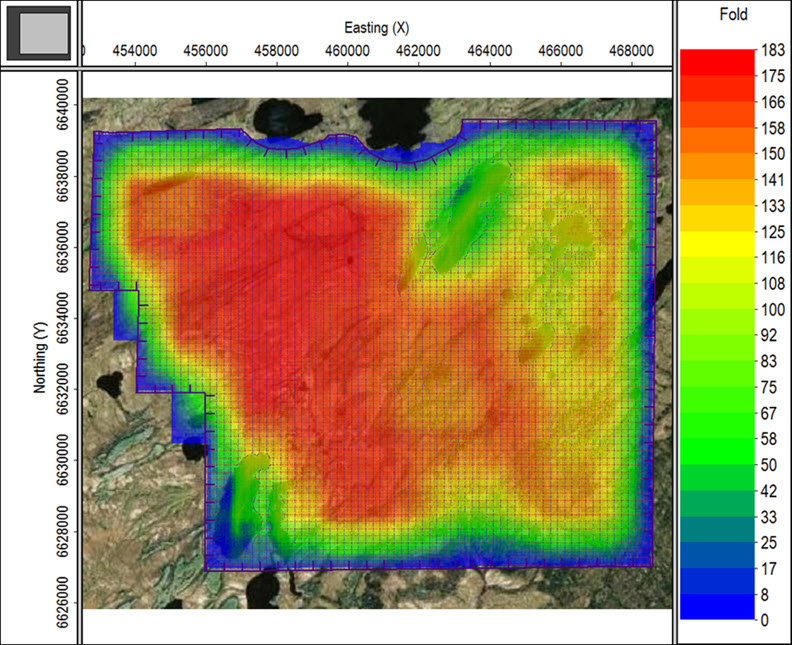Click the 454000 easting tick label
Screen dimensions: 792x645
[x=133, y=50]
